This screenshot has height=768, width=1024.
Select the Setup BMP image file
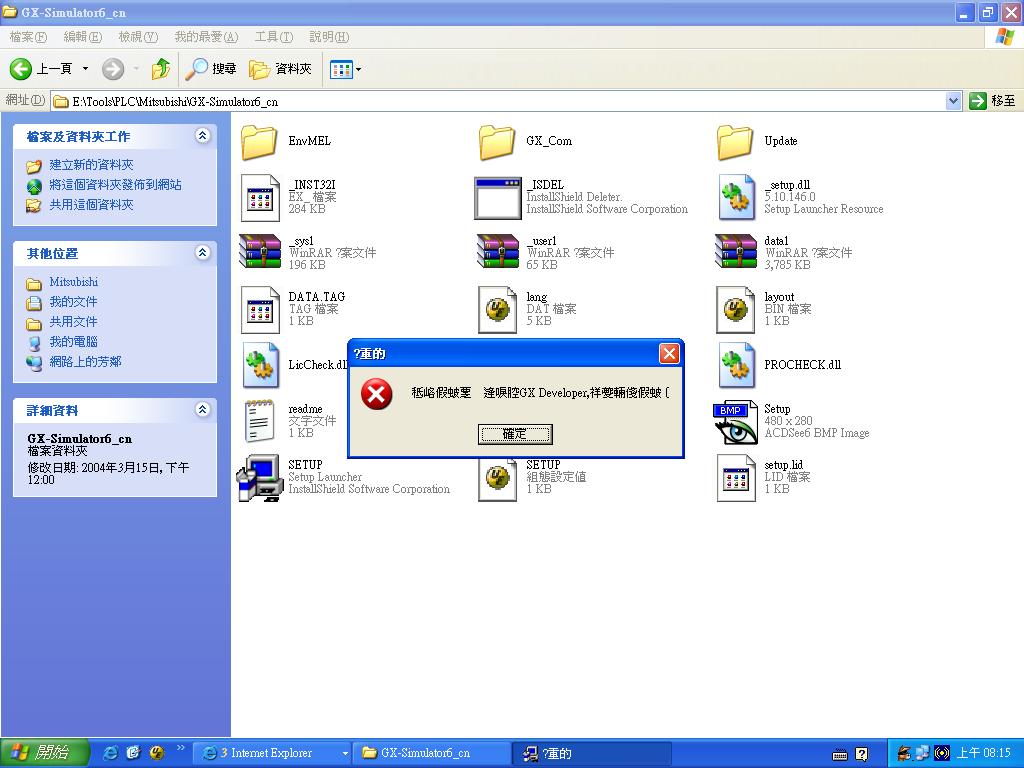[736, 421]
